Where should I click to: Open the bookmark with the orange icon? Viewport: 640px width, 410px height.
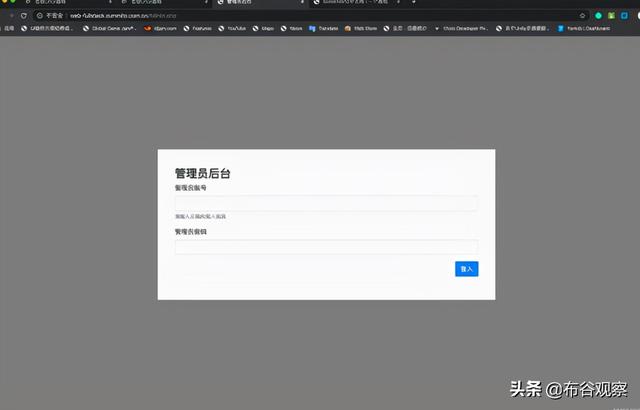point(160,28)
